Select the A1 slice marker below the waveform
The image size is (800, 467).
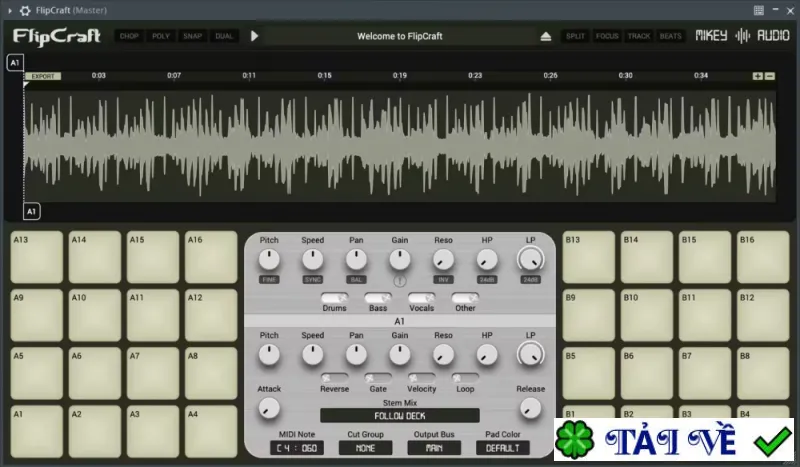click(x=32, y=211)
